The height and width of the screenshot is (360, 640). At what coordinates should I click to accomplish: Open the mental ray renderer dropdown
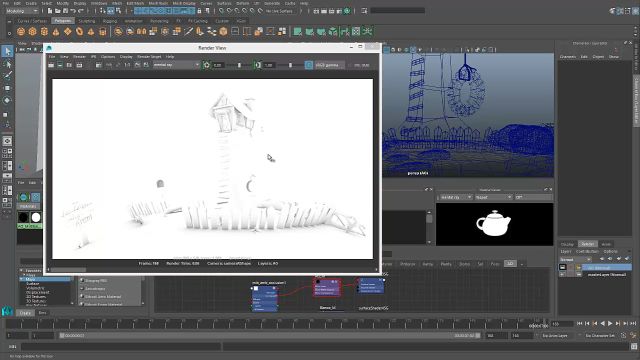(x=176, y=65)
